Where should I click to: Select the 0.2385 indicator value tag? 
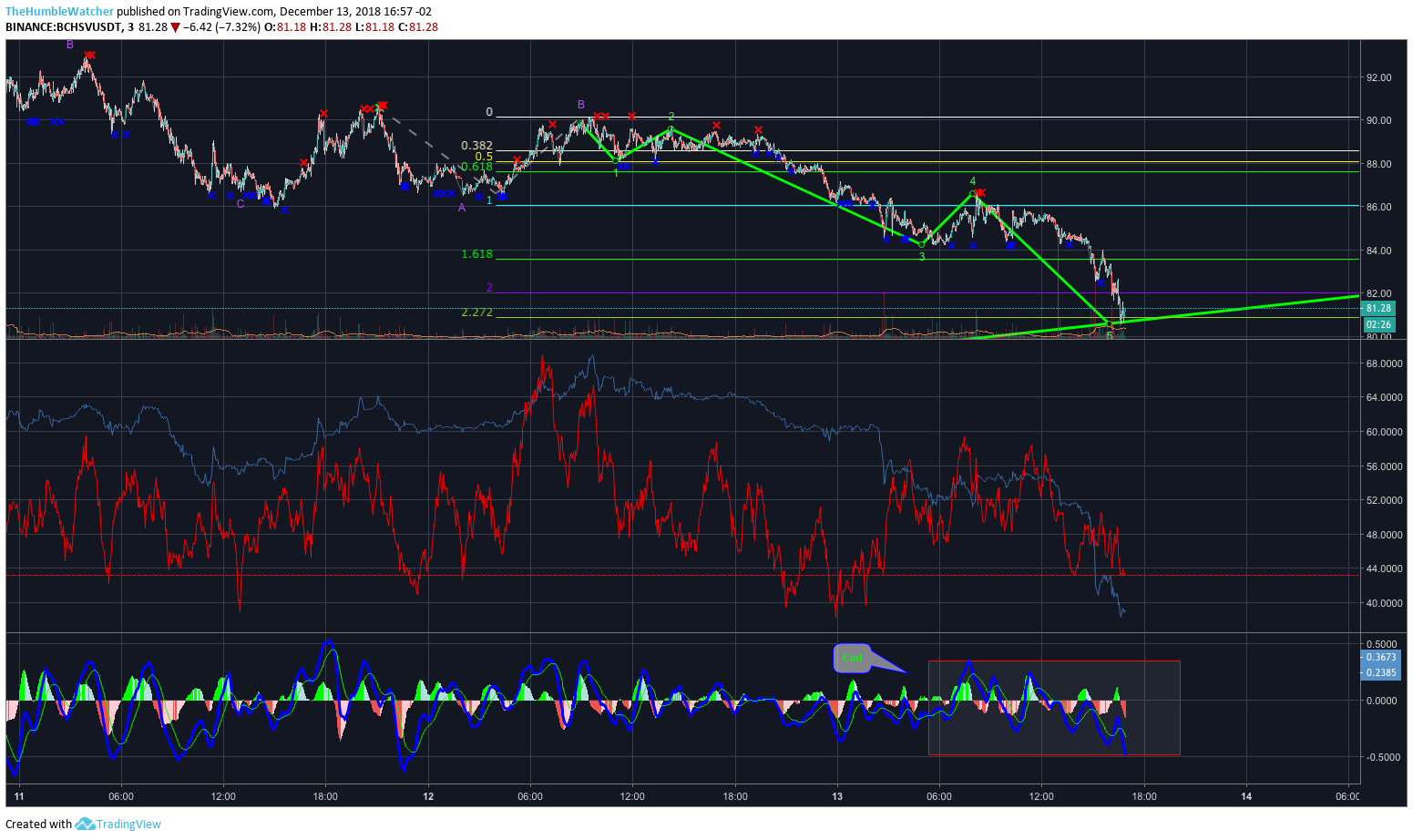click(x=1381, y=672)
